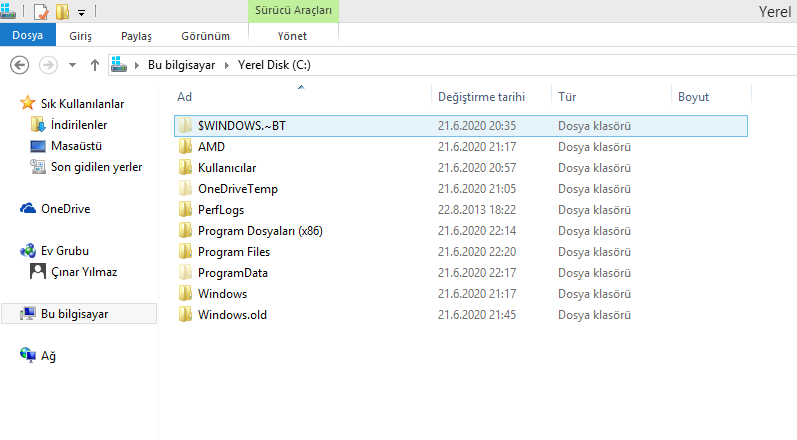Click the Program Dosyaları (x86) folder icon

186,230
